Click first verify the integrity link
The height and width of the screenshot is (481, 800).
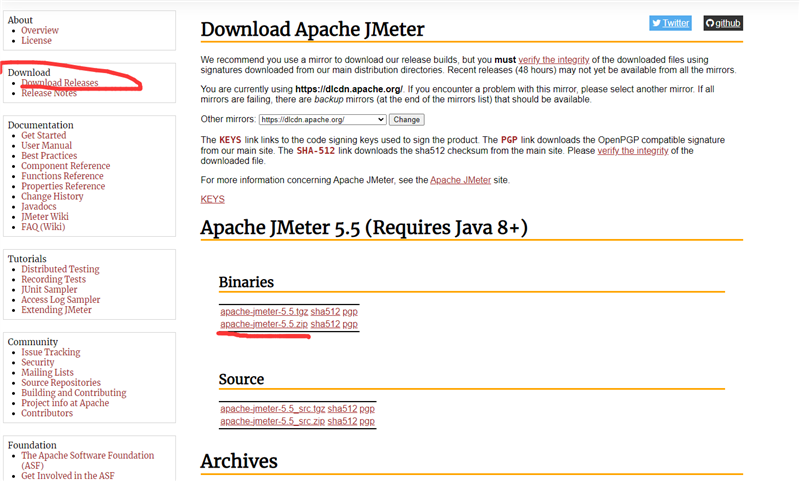pos(554,60)
